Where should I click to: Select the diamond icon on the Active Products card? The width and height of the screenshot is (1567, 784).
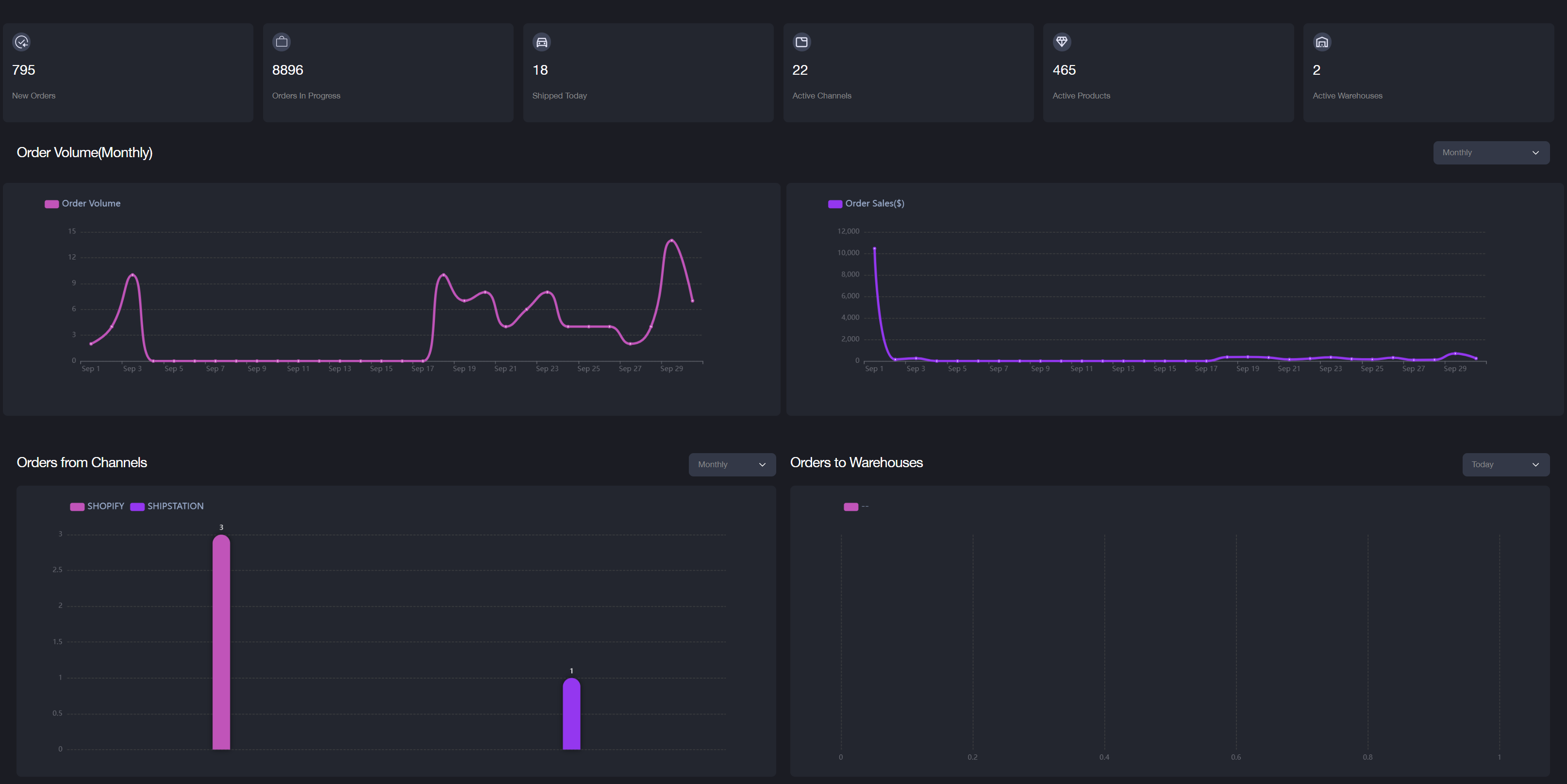click(x=1062, y=42)
